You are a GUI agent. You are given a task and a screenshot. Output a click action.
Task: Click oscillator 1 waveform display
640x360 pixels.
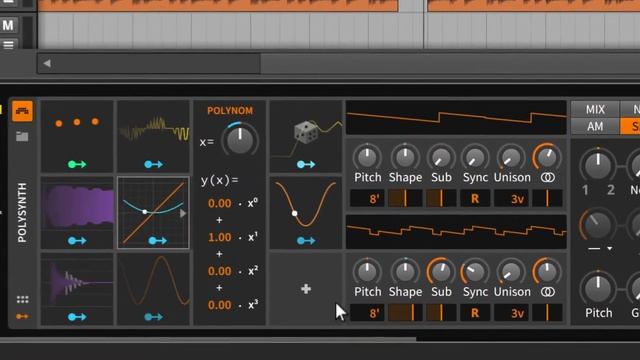point(456,118)
